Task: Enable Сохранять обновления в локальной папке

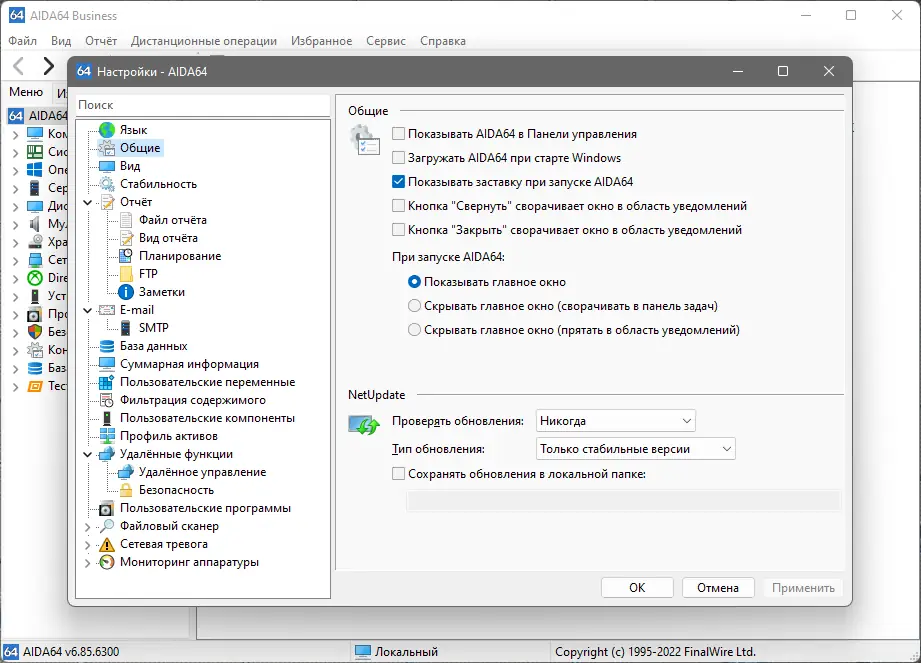Action: tap(399, 474)
